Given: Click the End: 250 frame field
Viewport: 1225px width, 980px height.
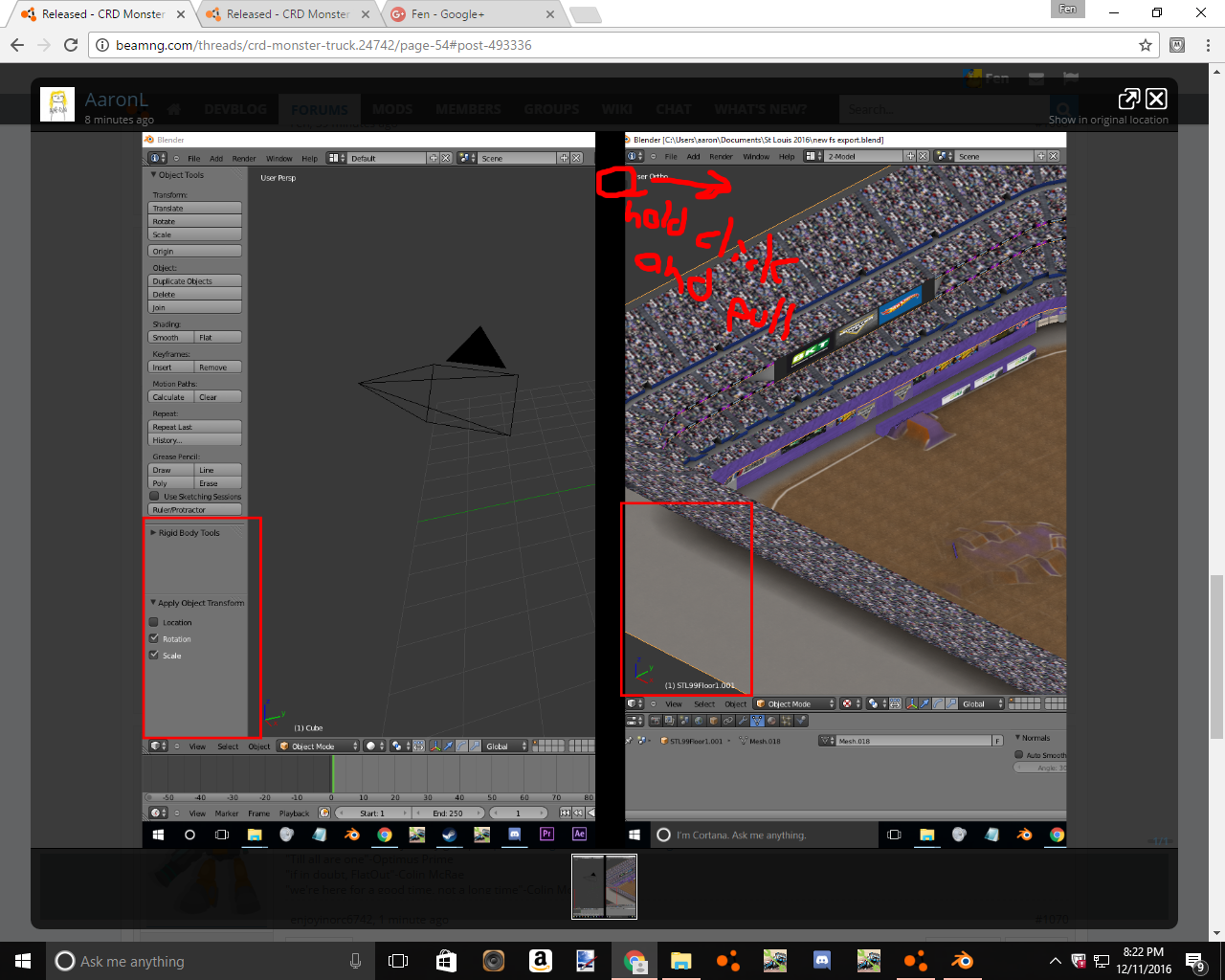Looking at the screenshot, I should 447,813.
